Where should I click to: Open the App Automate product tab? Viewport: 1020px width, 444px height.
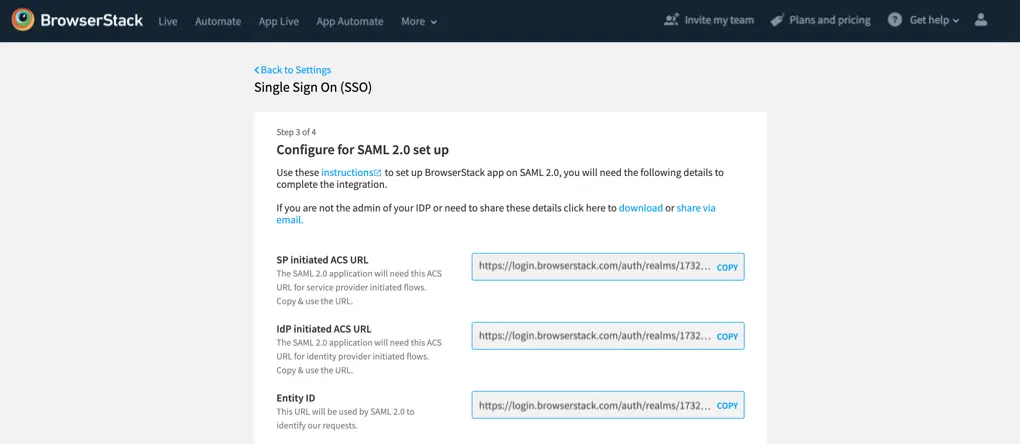pyautogui.click(x=350, y=21)
